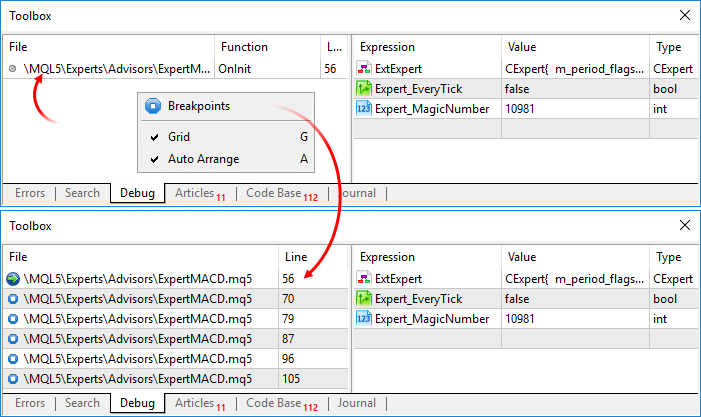Close the upper Toolbox panel
This screenshot has width=701, height=417.
[684, 15]
